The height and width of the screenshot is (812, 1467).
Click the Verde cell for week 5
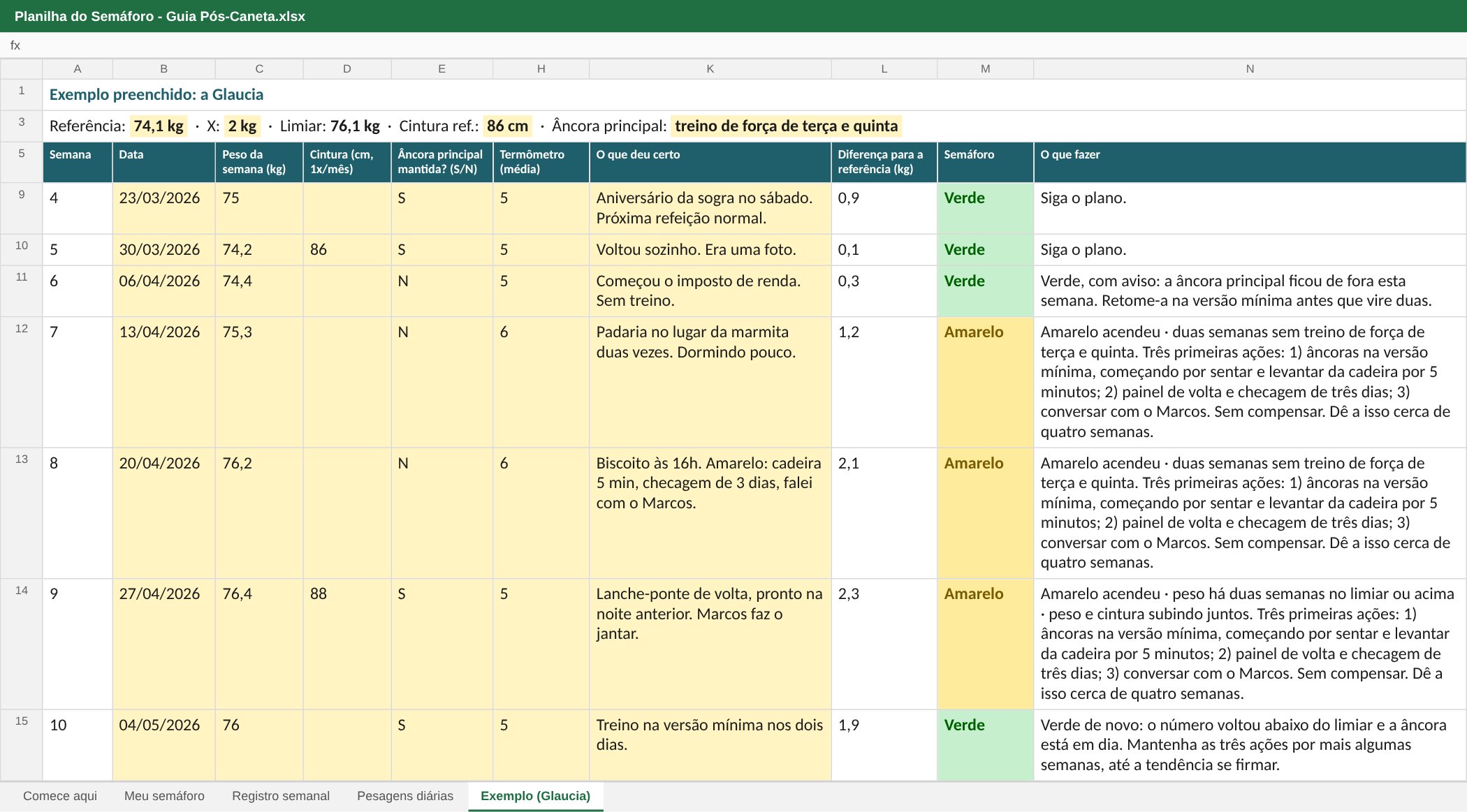[x=985, y=250]
